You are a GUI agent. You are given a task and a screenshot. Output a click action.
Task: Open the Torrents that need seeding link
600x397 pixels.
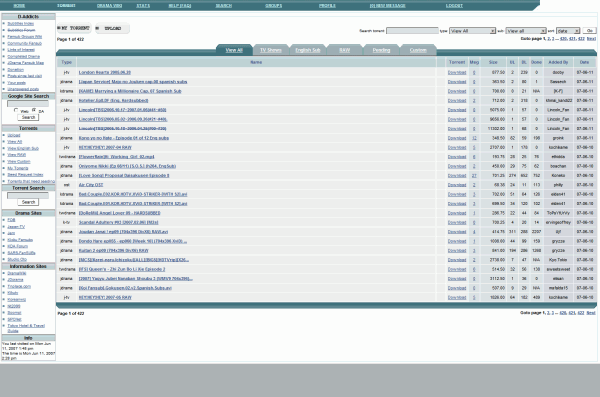[x=31, y=181]
